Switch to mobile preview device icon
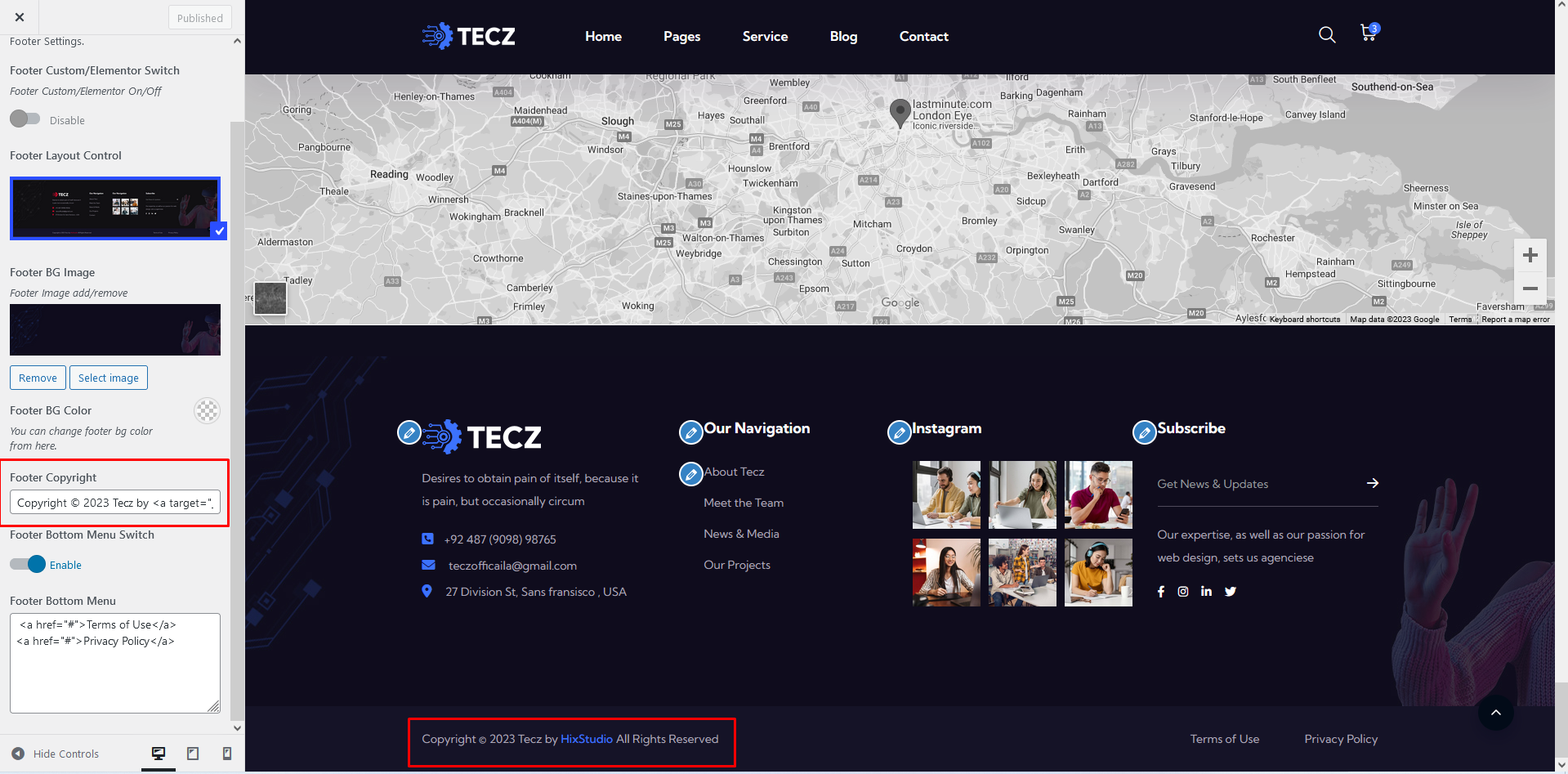The height and width of the screenshot is (774, 1568). click(x=227, y=754)
